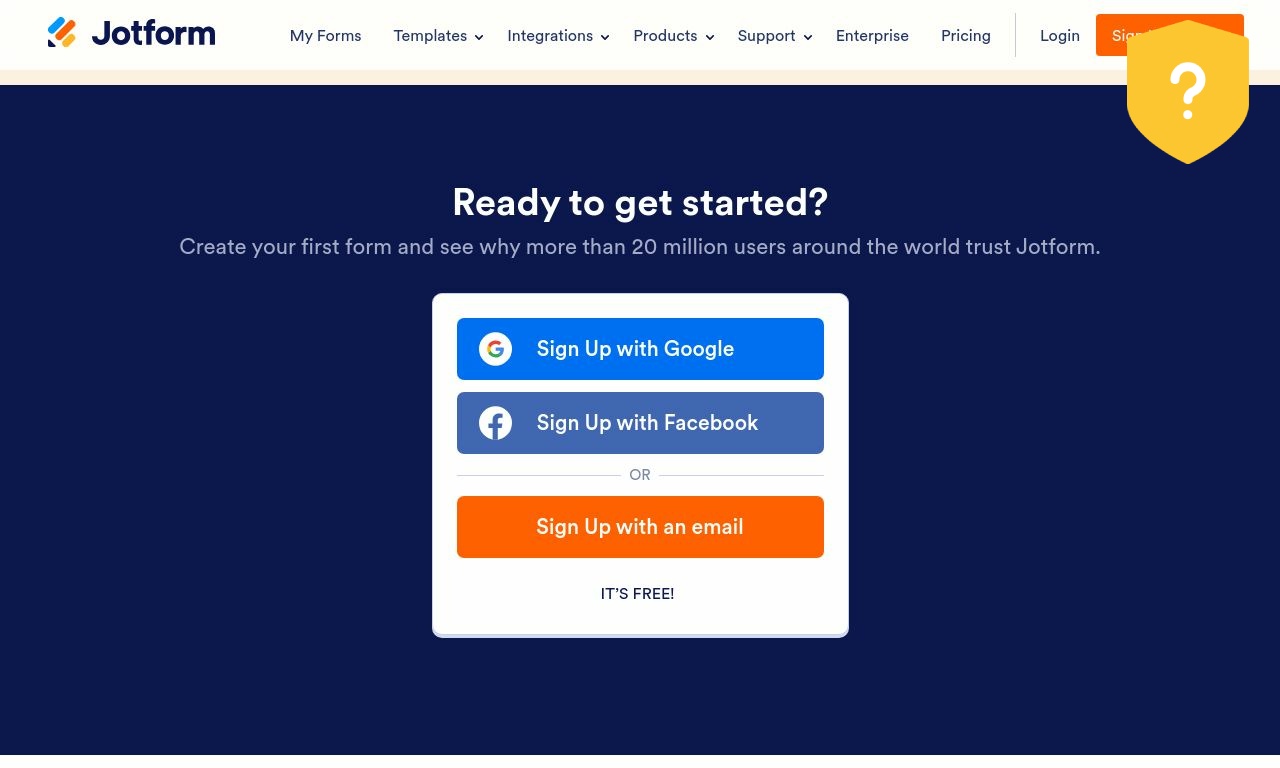Click the Sign Up with Google button
1280x768 pixels.
click(x=640, y=349)
